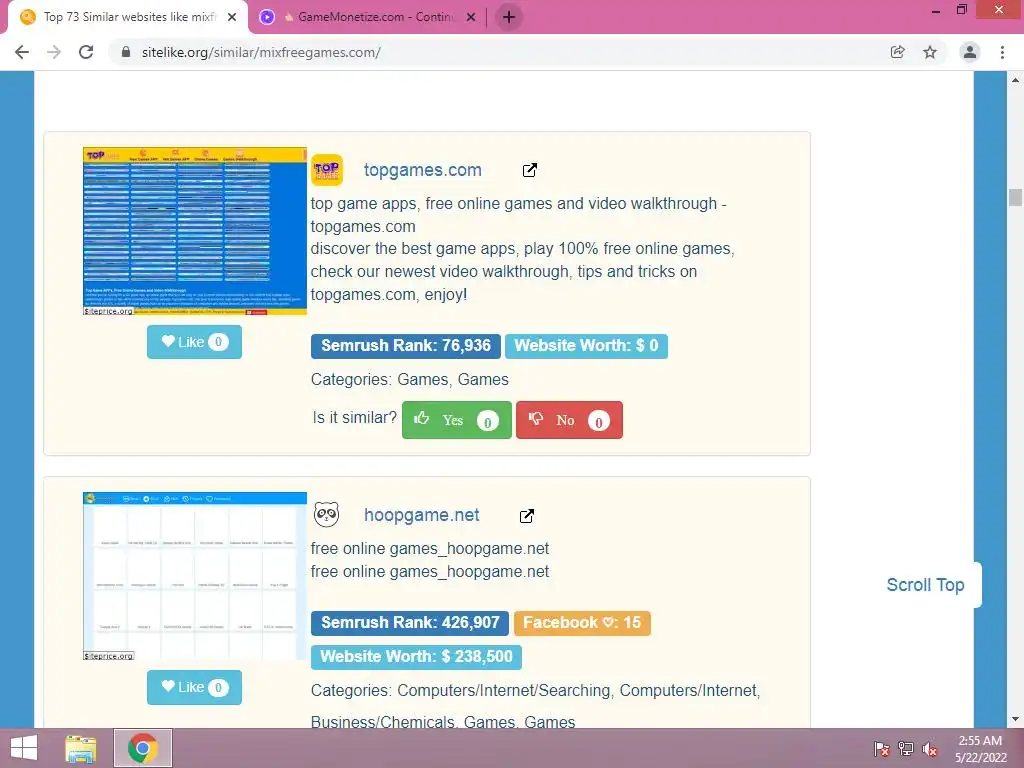View site security lock information
Screen dimensions: 1024x768
tap(127, 52)
